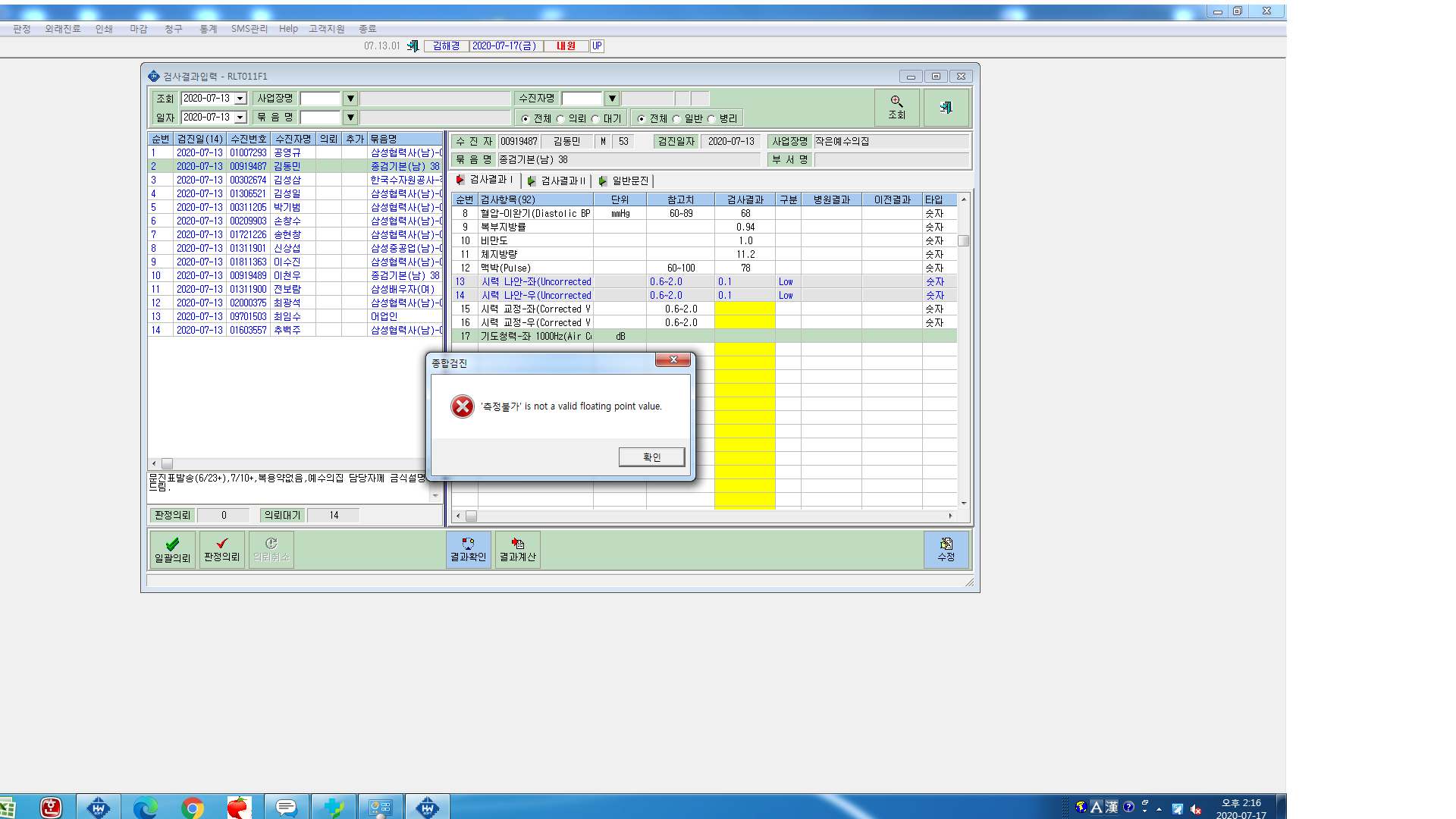The width and height of the screenshot is (1456, 819).
Task: Run 결과계산 result calculation tool
Action: click(x=517, y=550)
